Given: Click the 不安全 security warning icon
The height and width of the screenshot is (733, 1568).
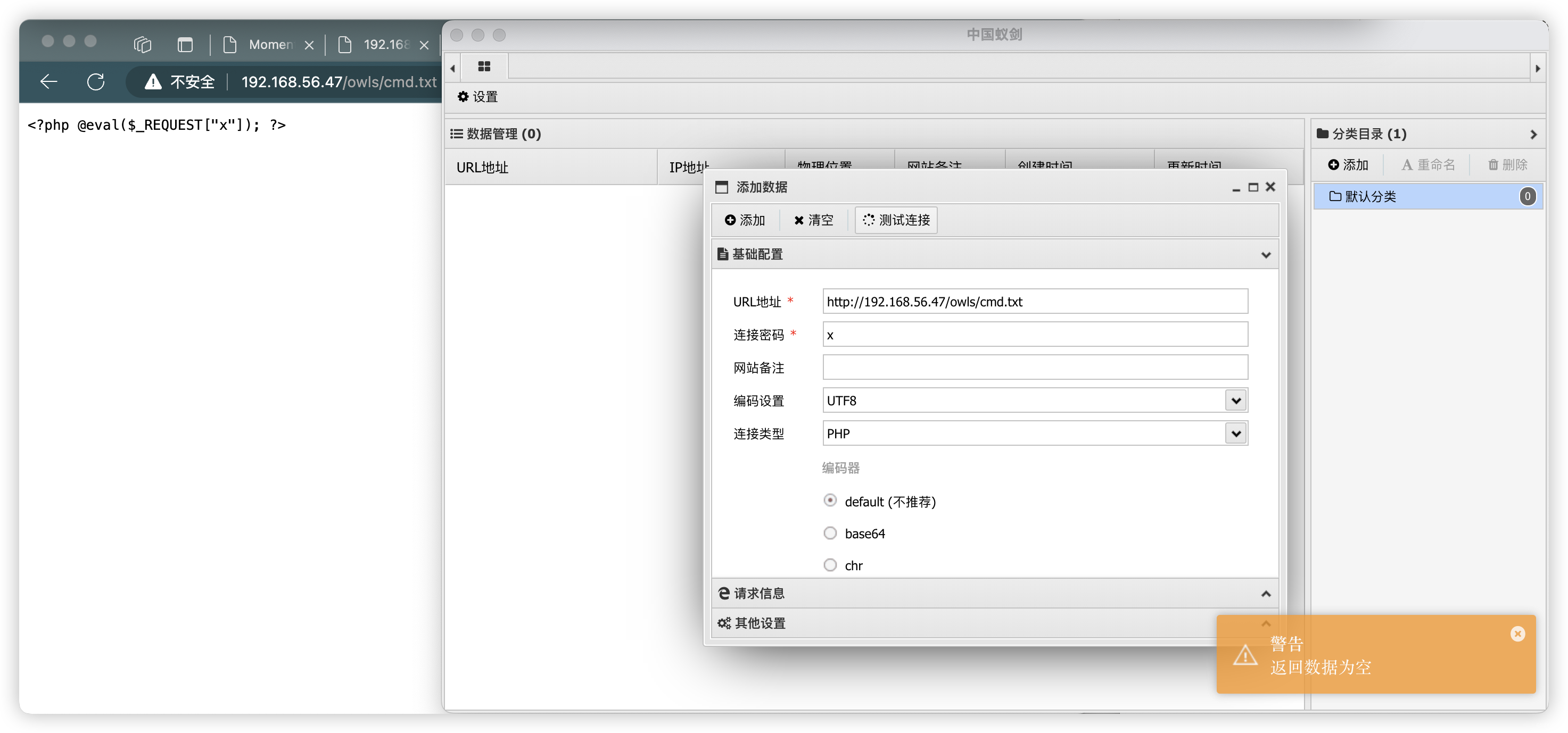Looking at the screenshot, I should point(153,81).
